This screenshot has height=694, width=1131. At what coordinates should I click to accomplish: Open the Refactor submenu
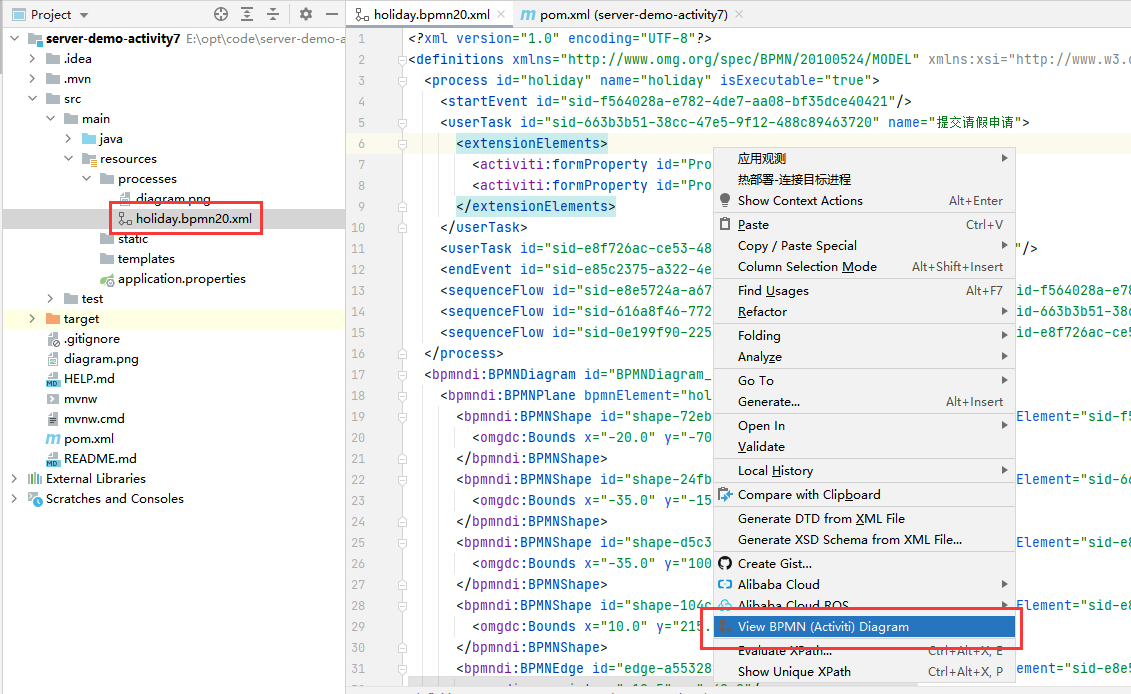[864, 312]
